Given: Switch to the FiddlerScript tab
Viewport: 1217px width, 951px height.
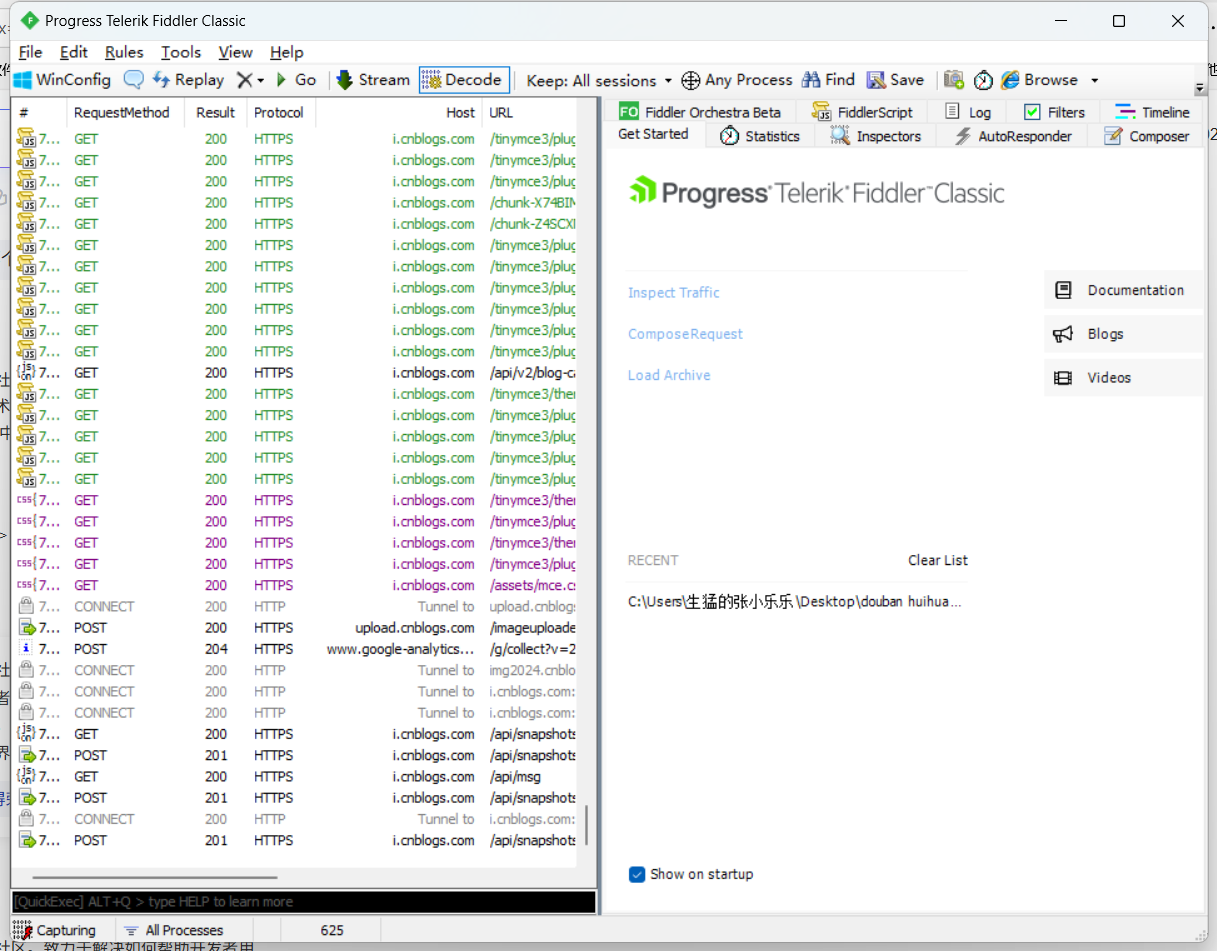Looking at the screenshot, I should pos(863,112).
